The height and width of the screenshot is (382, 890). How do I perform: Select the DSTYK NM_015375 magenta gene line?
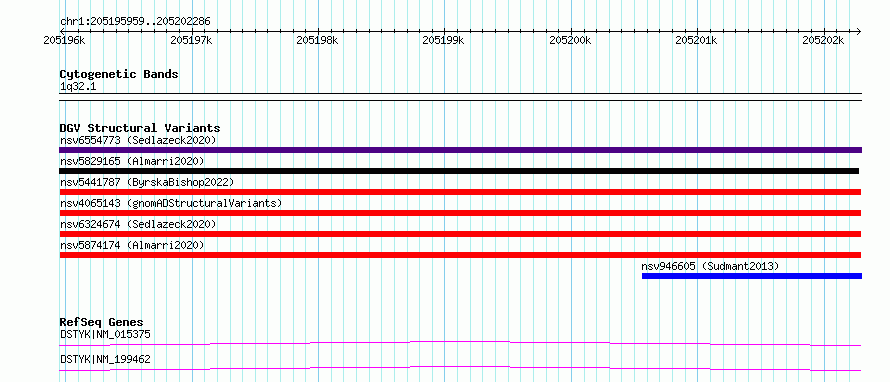click(460, 343)
